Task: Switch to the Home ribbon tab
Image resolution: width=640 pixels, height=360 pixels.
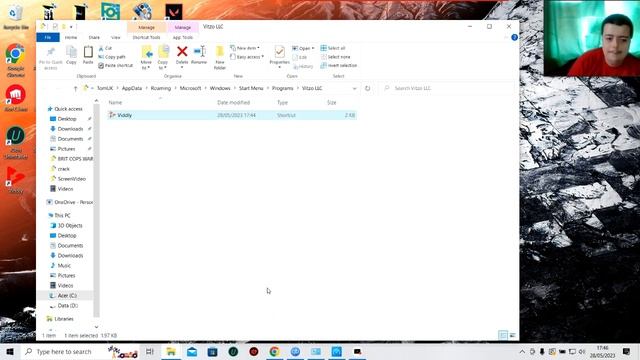Action: pos(71,38)
